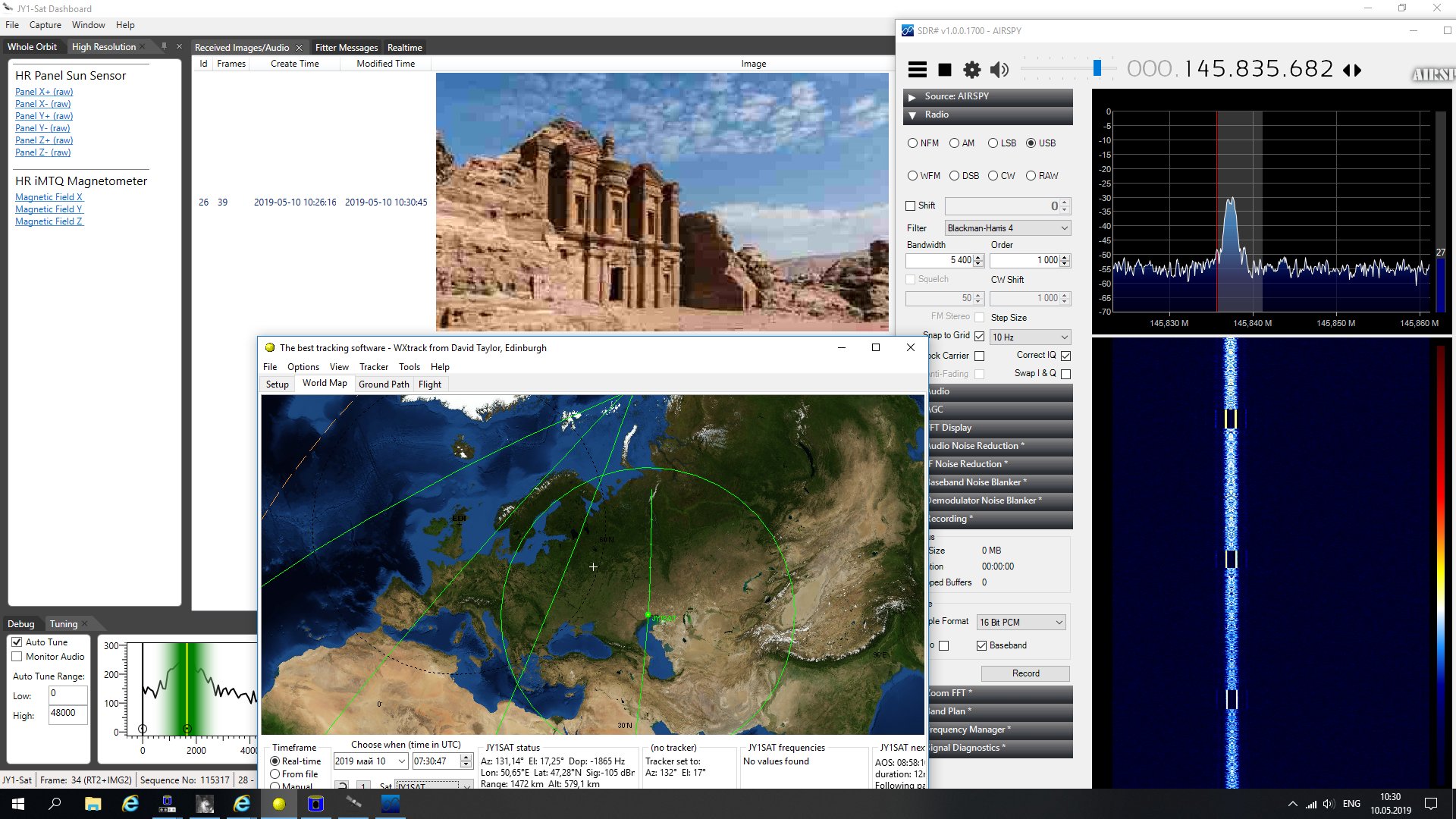Mute audio via SDR# speaker icon

(x=999, y=70)
